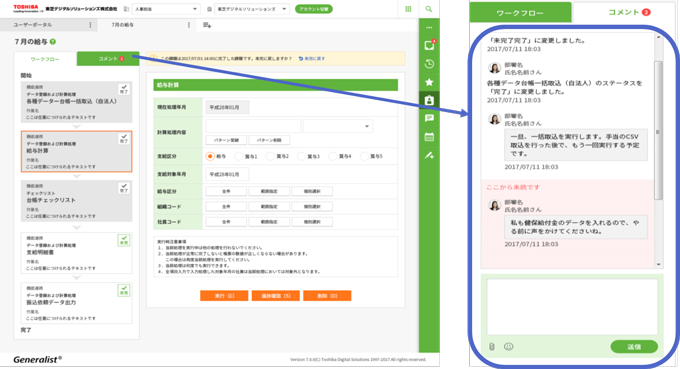Click the パターン登録 button
Screen dimensions: 680x369
click(226, 140)
